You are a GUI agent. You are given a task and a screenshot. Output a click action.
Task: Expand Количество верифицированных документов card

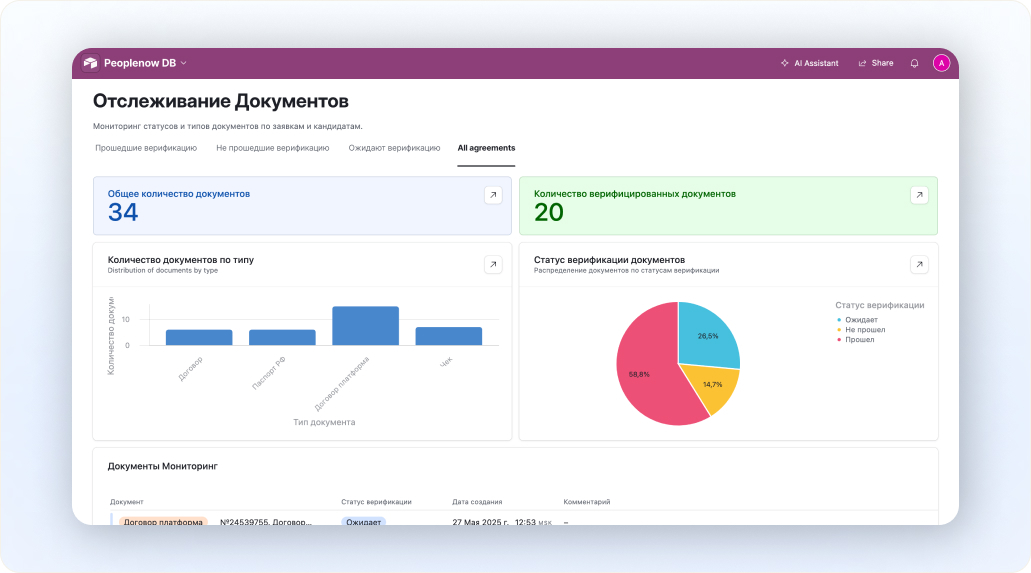(x=919, y=195)
